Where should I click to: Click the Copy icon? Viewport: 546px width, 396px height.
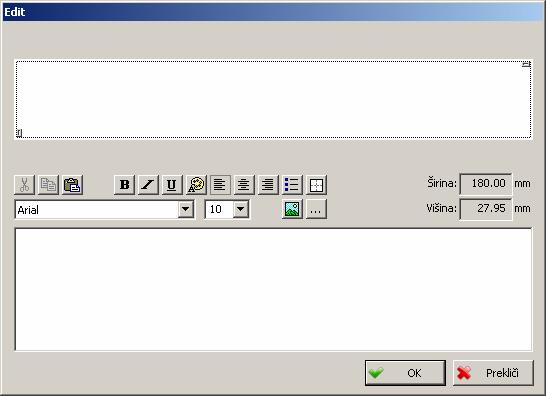[x=48, y=185]
